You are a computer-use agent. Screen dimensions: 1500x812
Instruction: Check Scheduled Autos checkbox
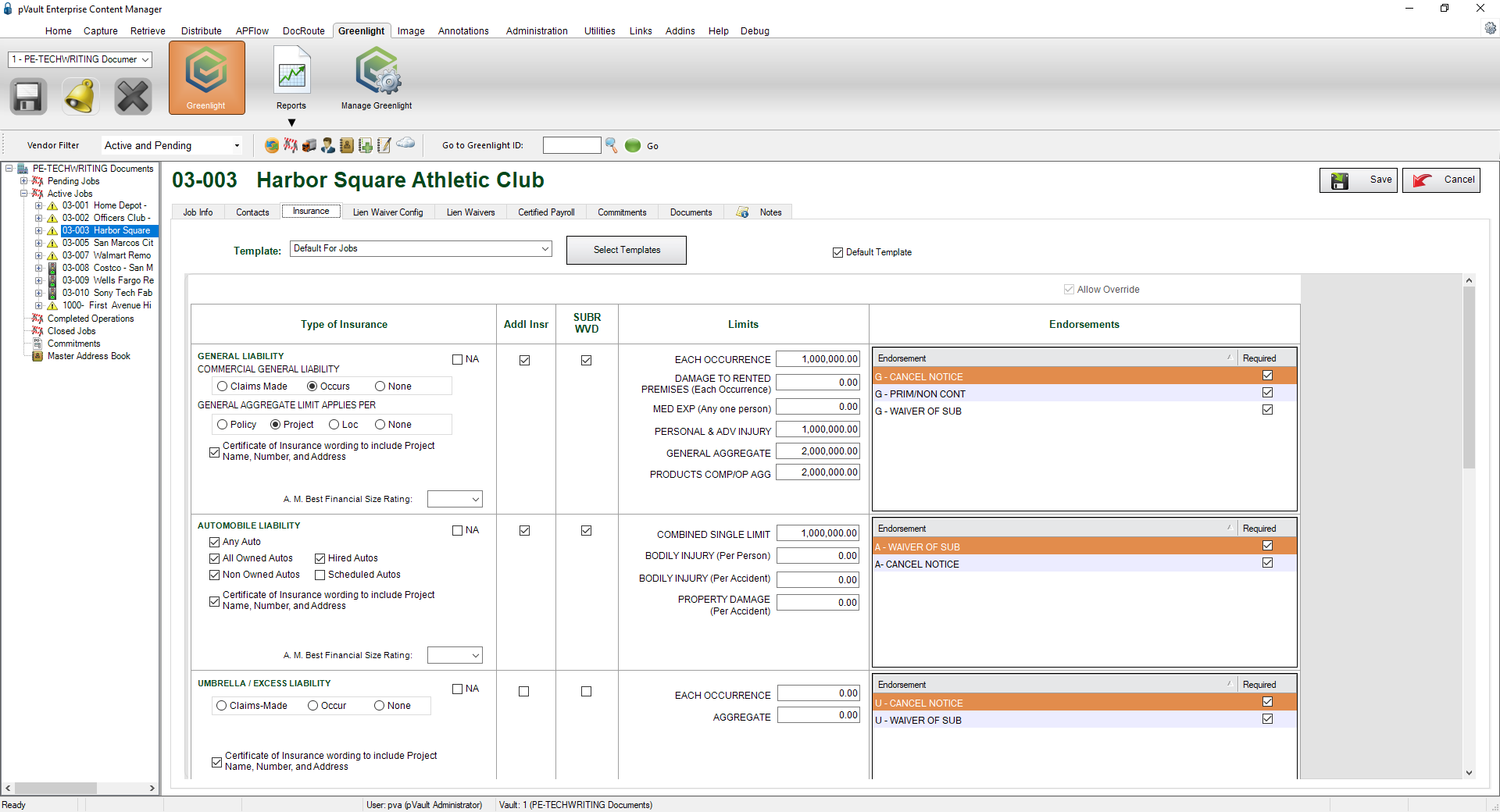[320, 575]
